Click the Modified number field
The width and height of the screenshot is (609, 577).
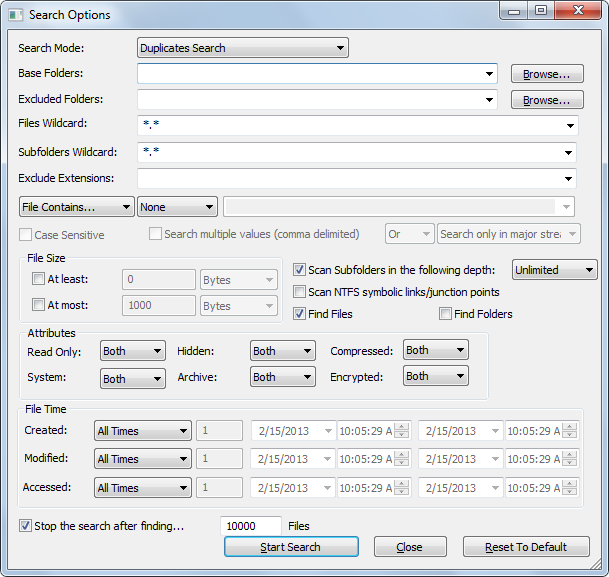219,459
